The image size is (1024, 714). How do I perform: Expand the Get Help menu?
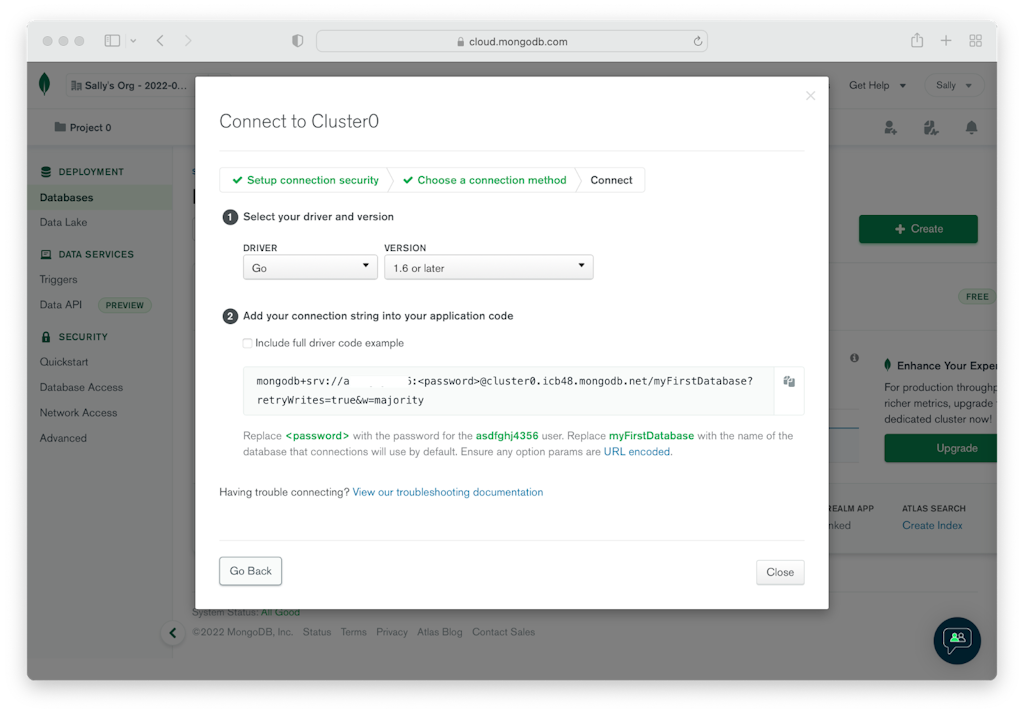tap(877, 86)
